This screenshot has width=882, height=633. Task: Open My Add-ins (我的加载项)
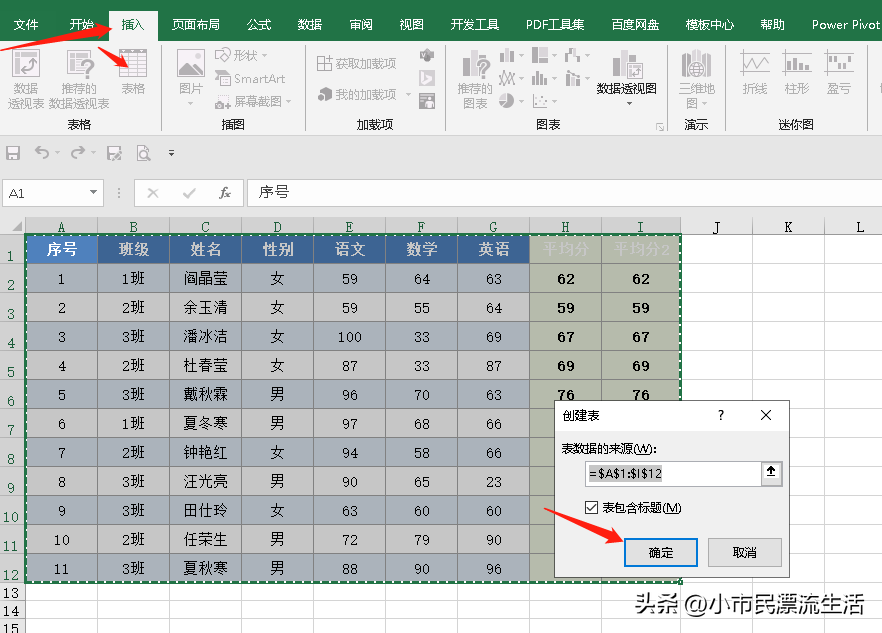(358, 94)
